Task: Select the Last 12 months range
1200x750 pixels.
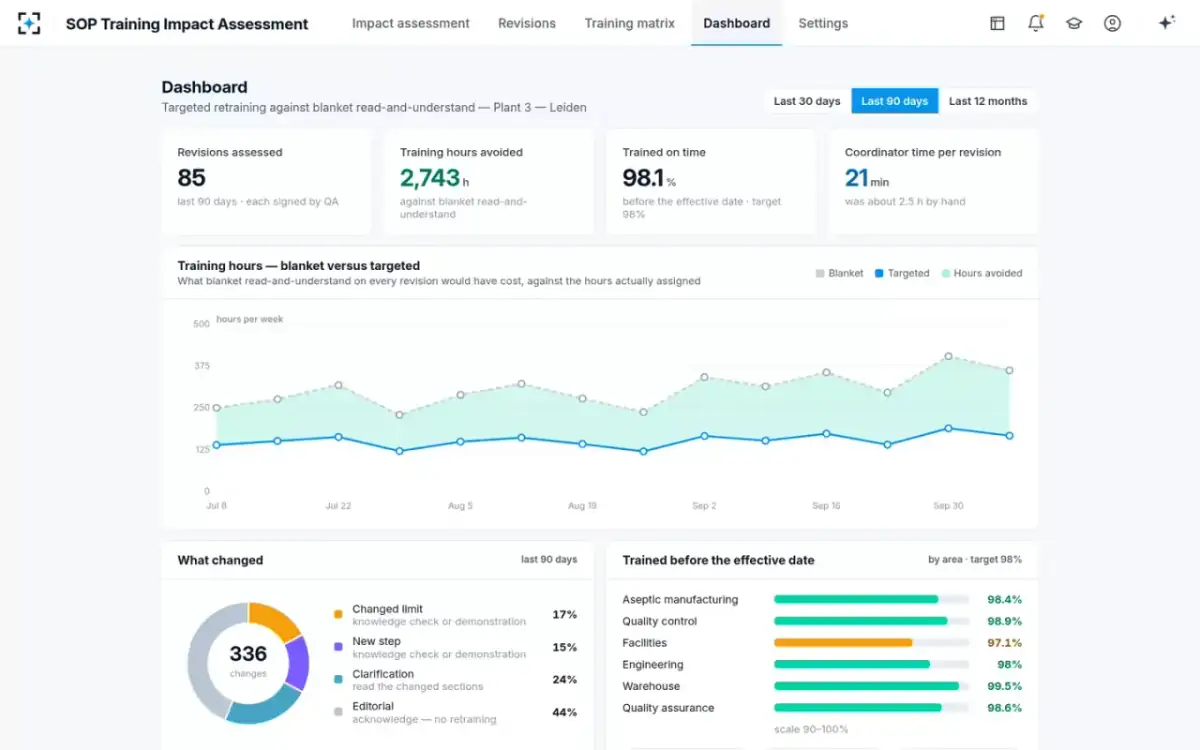Action: coord(988,101)
